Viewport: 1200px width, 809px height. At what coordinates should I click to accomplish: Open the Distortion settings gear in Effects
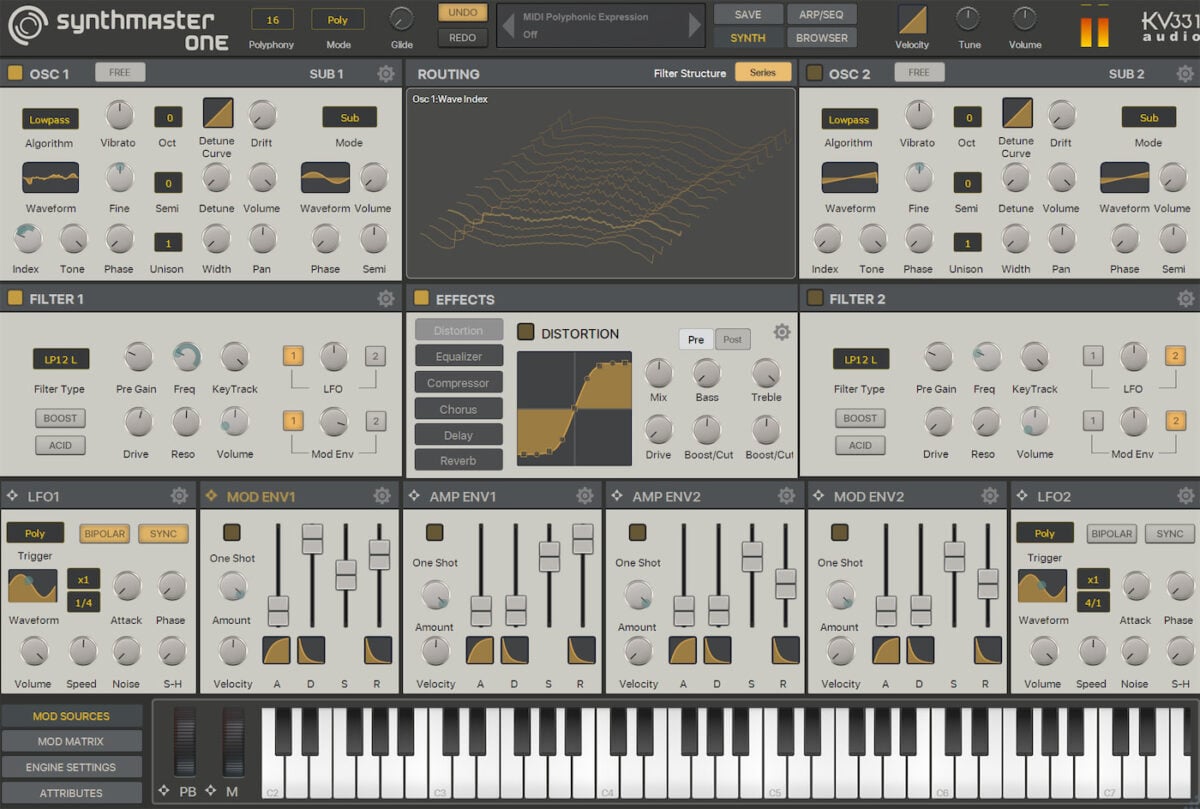click(782, 332)
